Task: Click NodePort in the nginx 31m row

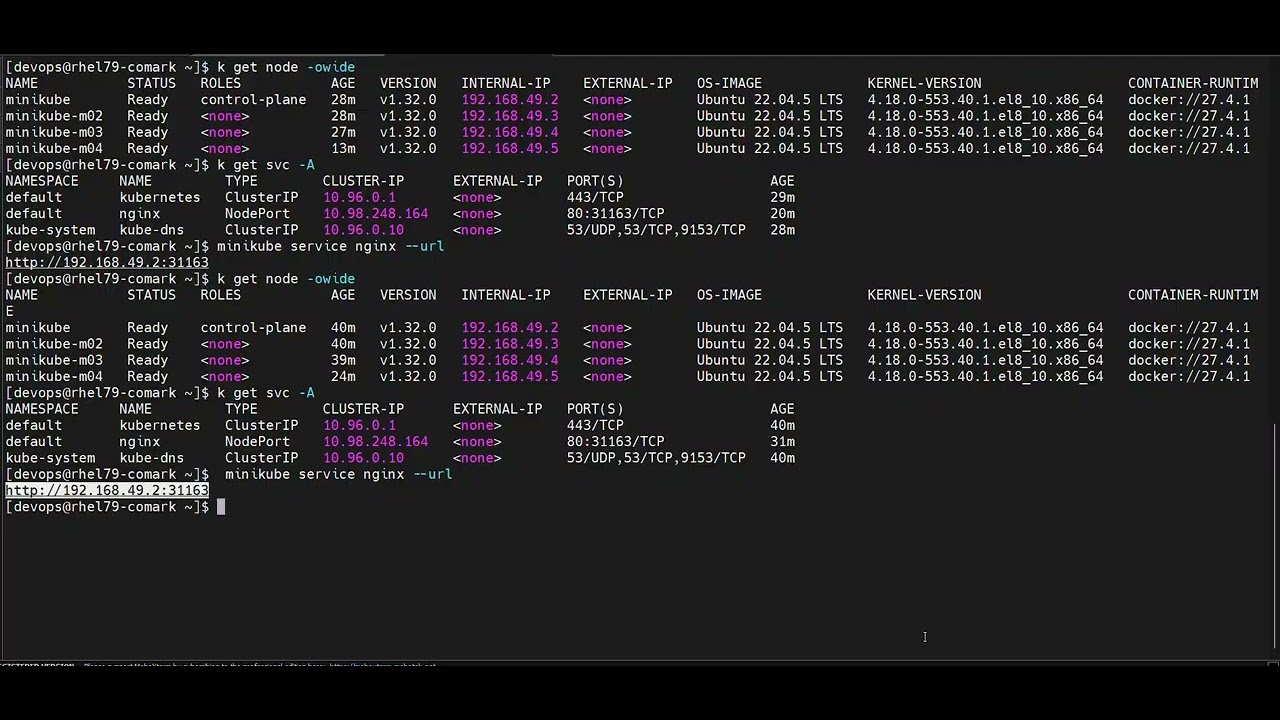Action: (x=257, y=441)
